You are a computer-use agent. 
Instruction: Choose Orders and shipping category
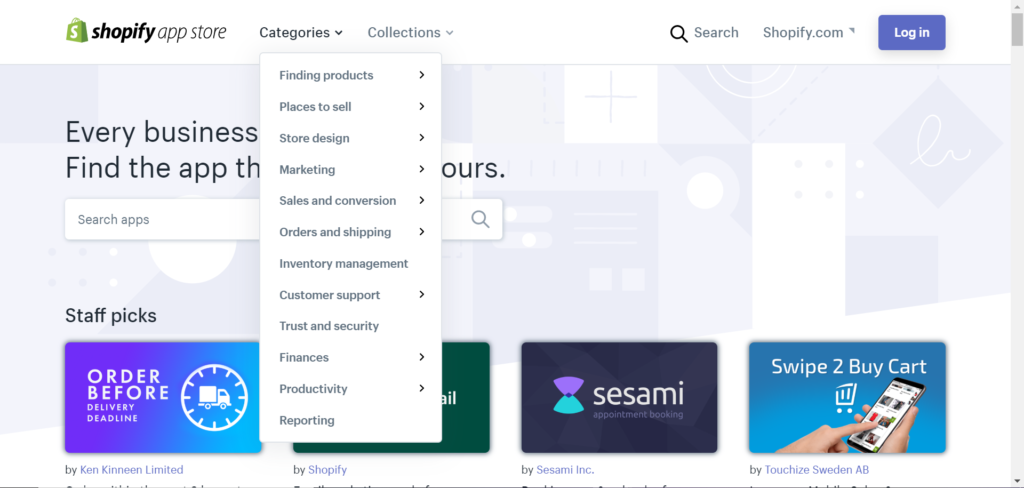(x=335, y=232)
